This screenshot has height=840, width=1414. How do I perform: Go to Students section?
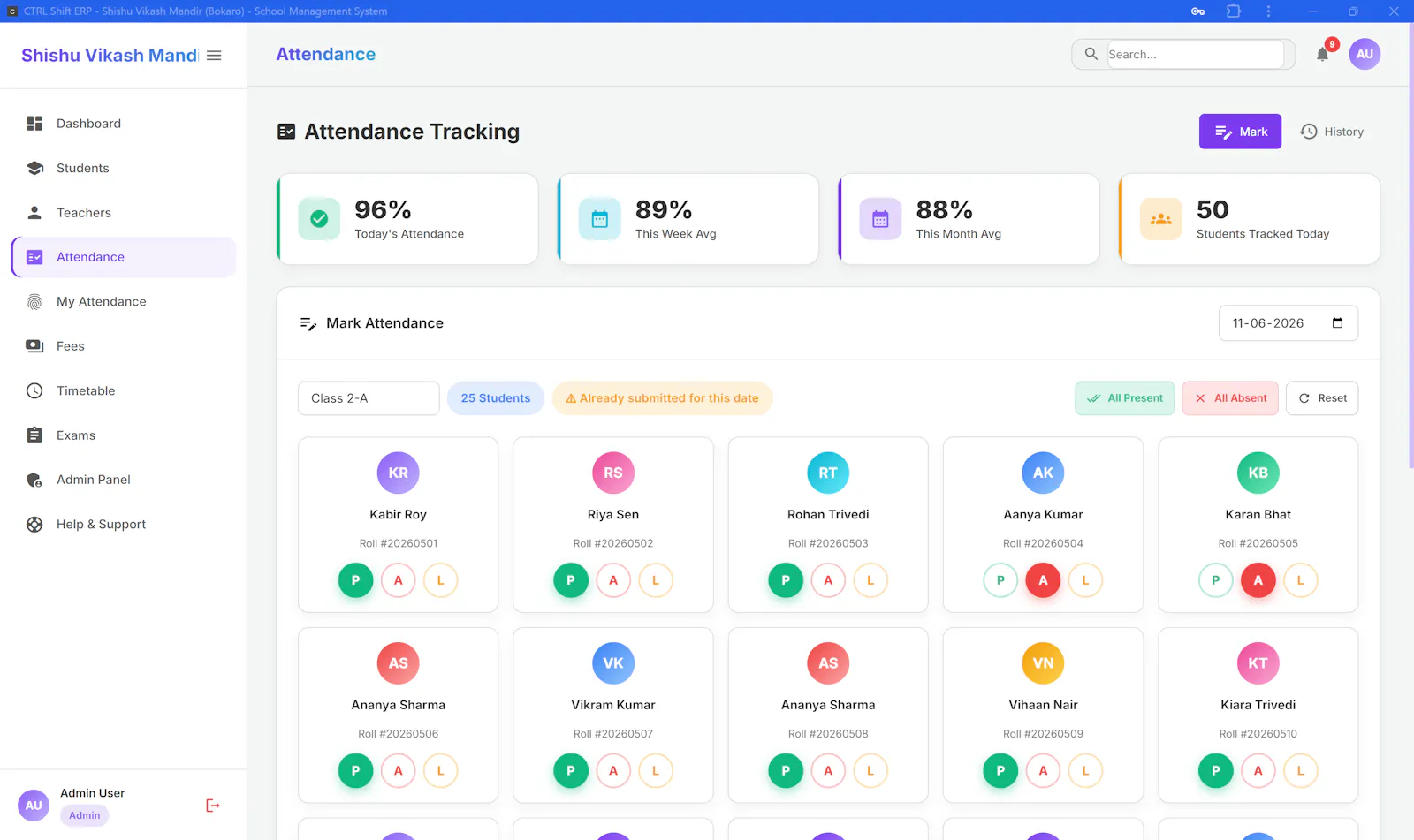point(124,168)
